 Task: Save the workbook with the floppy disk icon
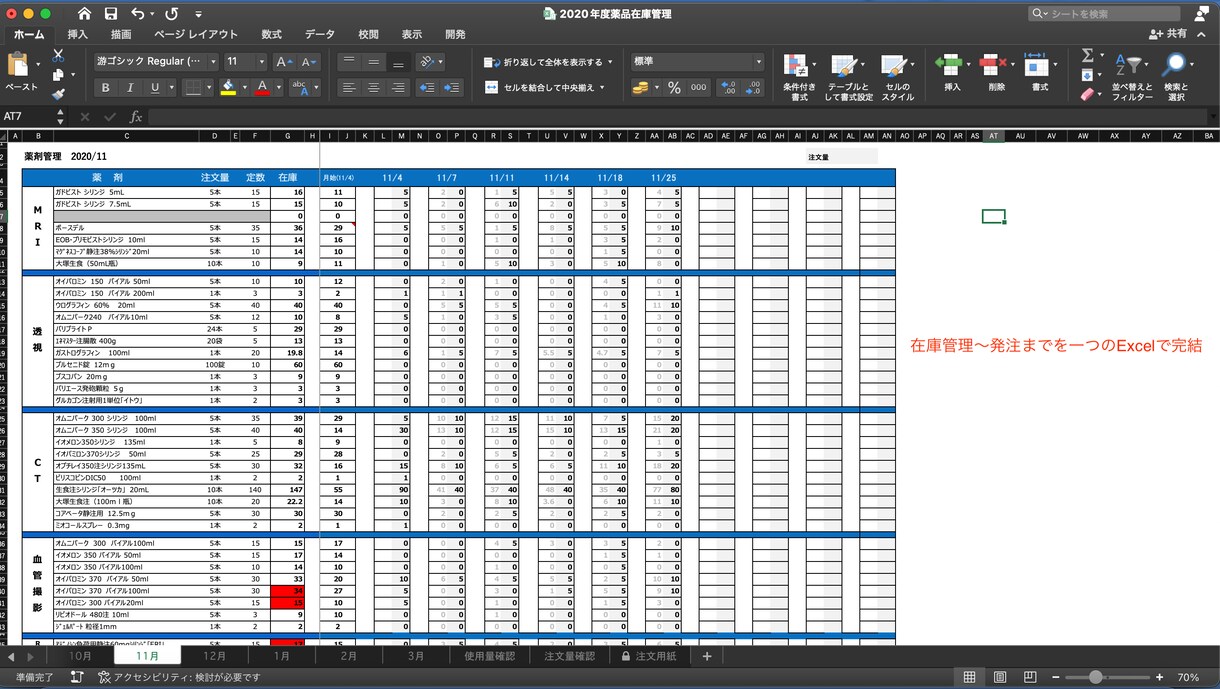(111, 14)
